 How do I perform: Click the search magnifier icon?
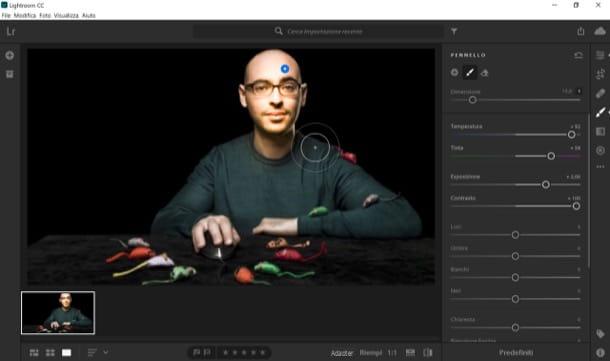tap(279, 31)
